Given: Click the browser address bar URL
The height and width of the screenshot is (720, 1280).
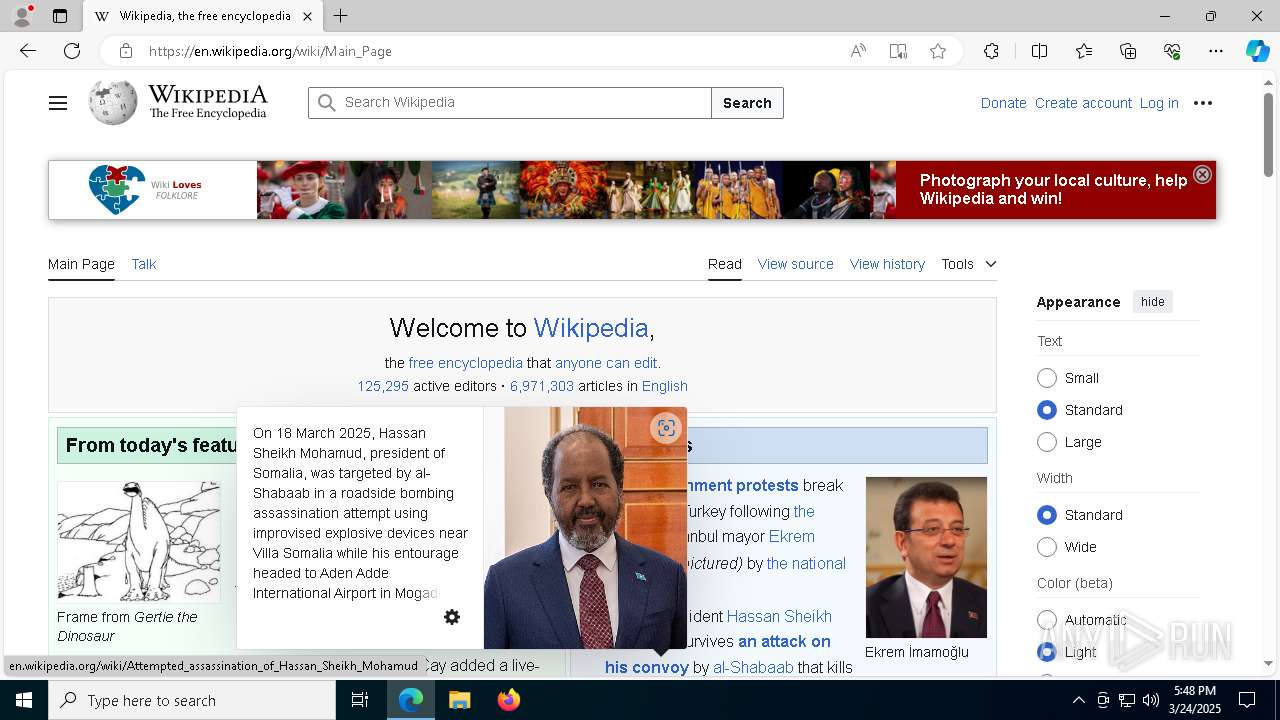Looking at the screenshot, I should [270, 51].
